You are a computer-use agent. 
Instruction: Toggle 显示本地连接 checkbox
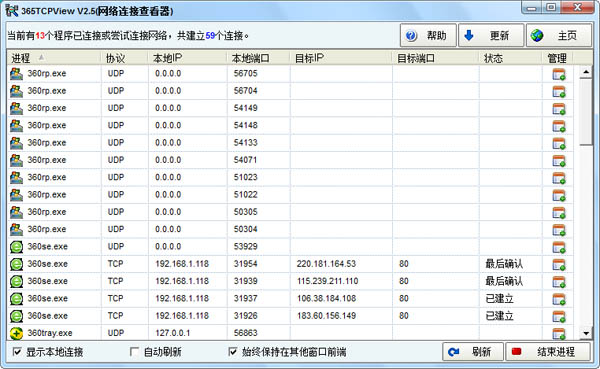point(17,351)
